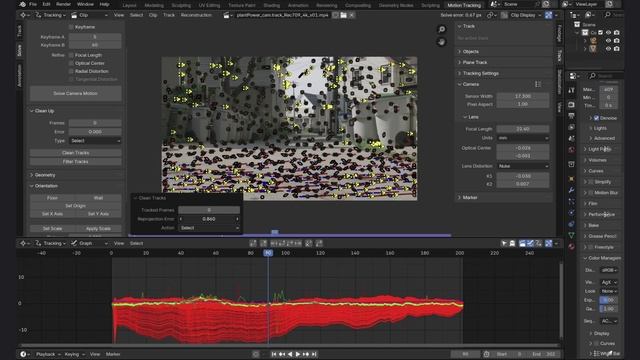Enable Refine Optical Center checkbox

[71, 63]
